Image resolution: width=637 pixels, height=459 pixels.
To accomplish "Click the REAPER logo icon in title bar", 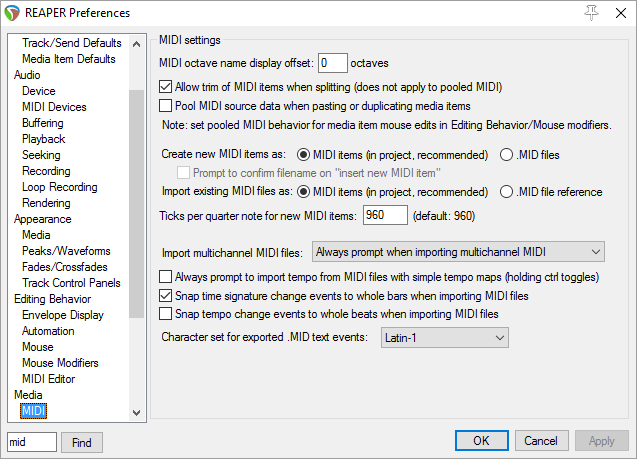I will pos(12,13).
